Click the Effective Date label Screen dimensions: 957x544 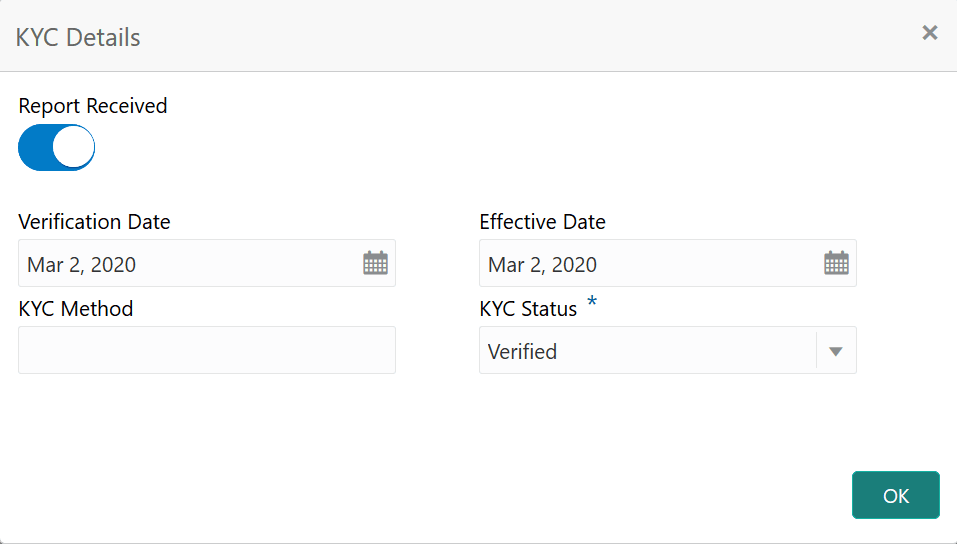[542, 222]
